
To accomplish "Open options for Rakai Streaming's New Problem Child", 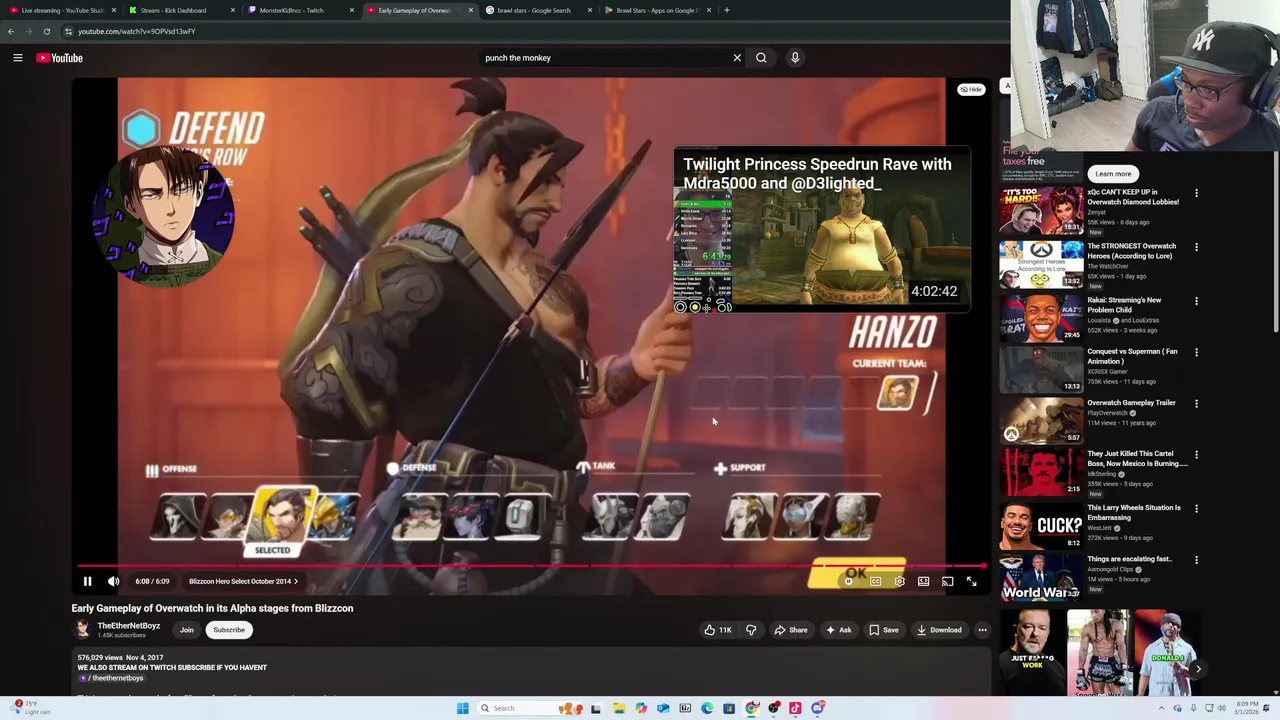I will 1196,301.
